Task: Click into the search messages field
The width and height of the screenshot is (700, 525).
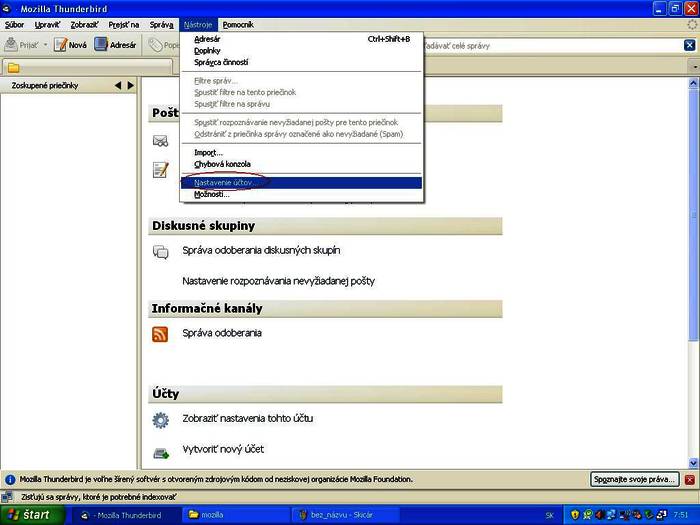Action: (x=553, y=46)
